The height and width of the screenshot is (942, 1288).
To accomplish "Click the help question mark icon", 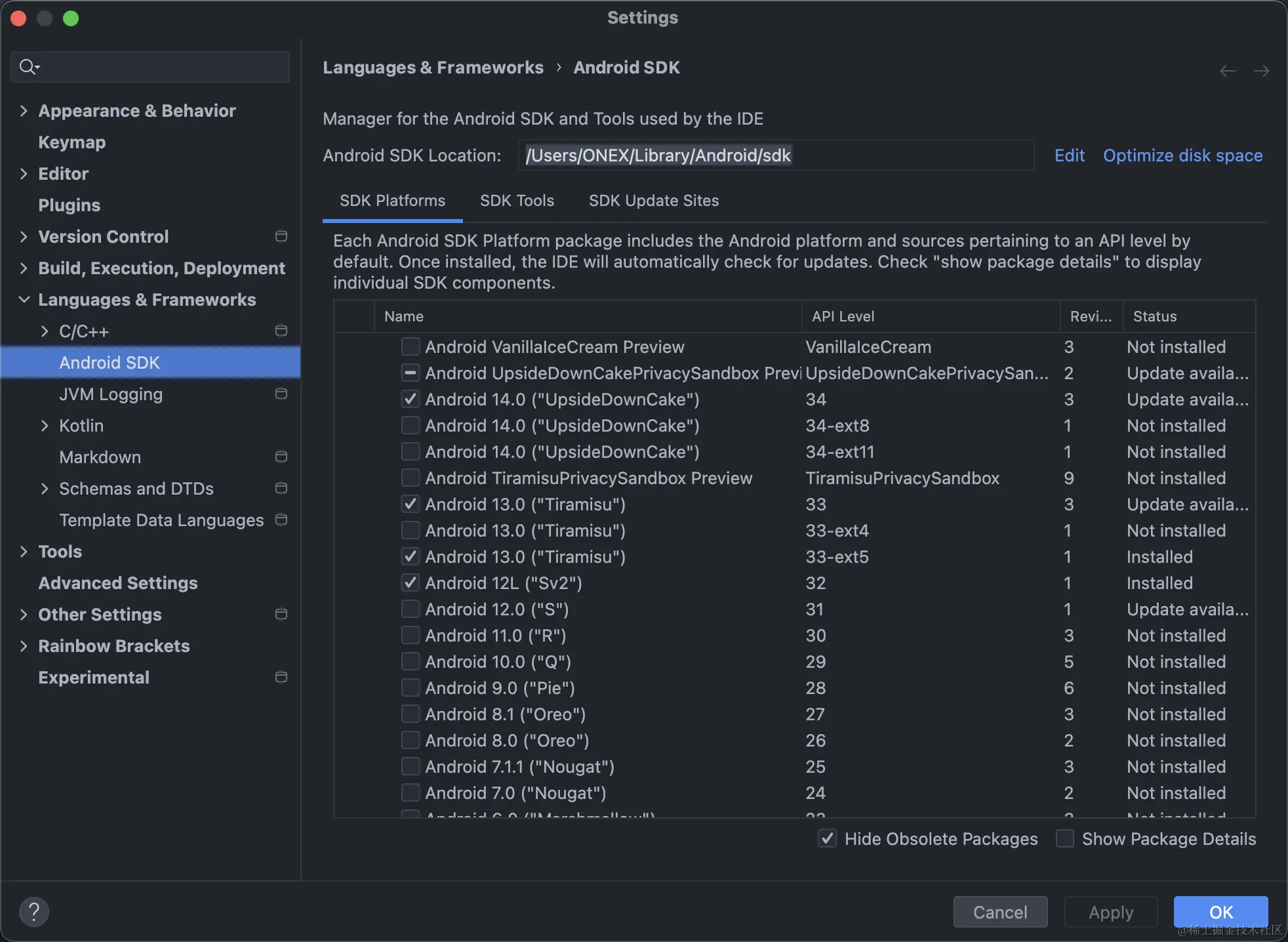I will pos(34,911).
